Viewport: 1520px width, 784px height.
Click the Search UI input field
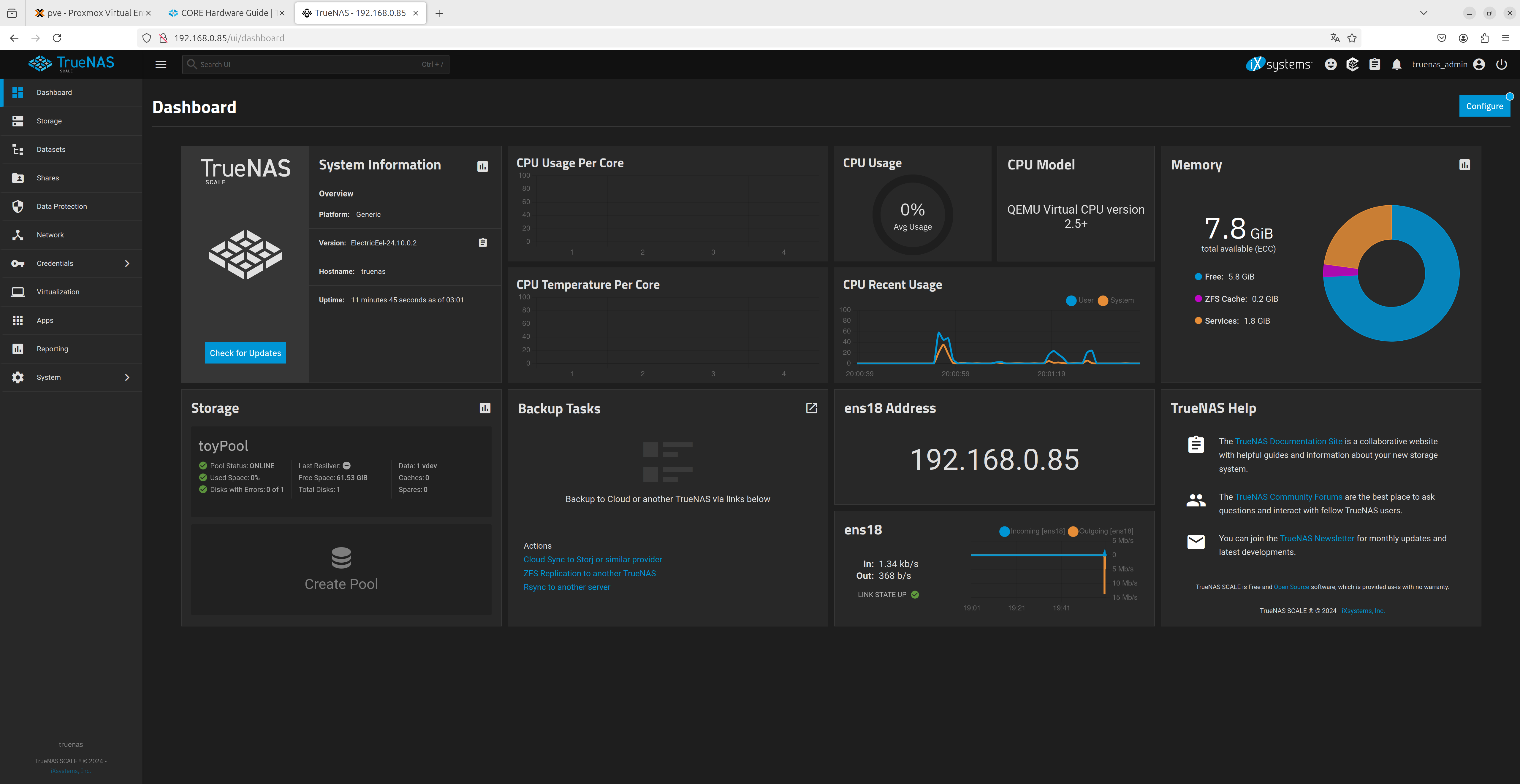316,64
